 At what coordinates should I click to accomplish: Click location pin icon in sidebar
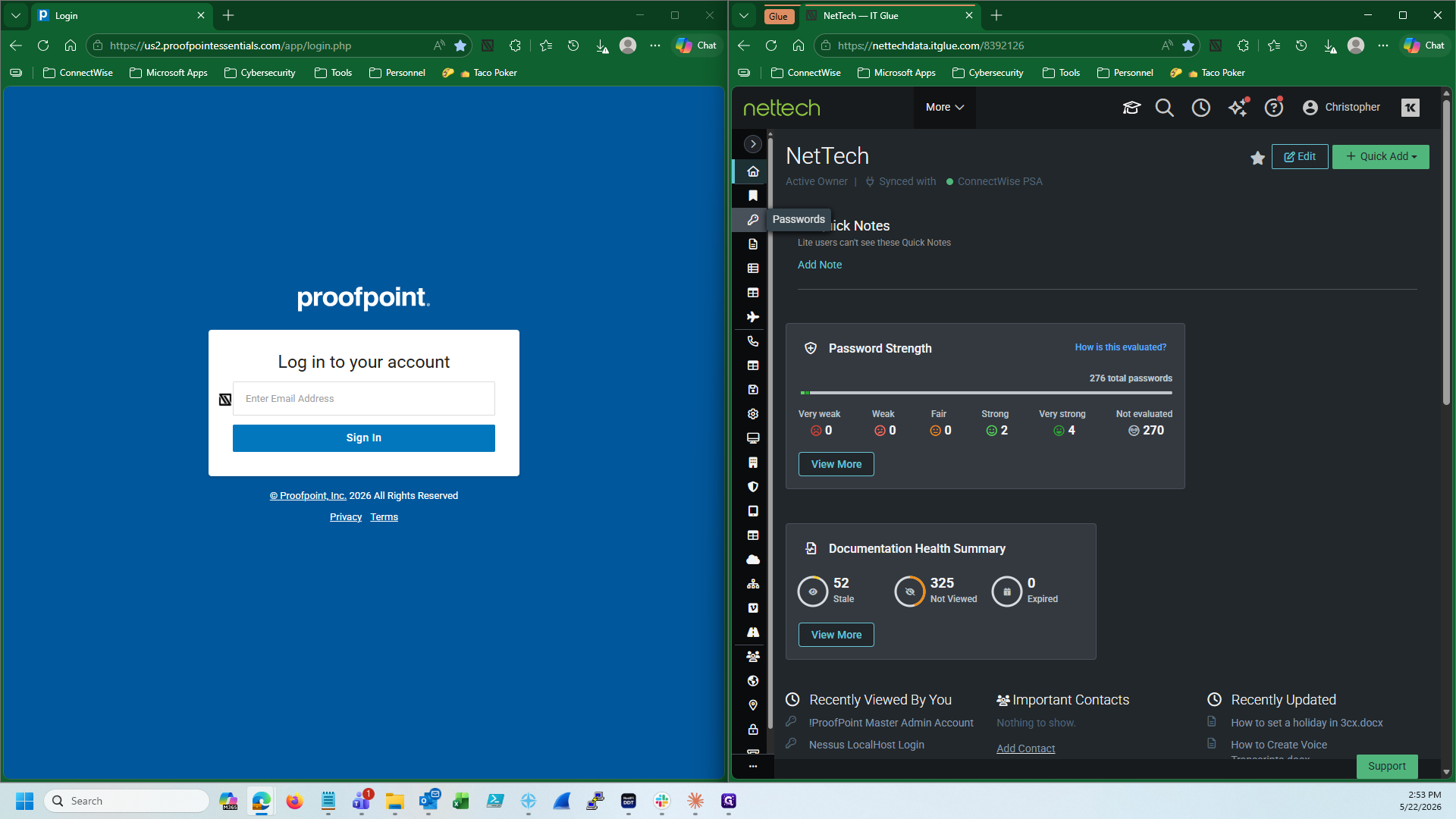(752, 705)
